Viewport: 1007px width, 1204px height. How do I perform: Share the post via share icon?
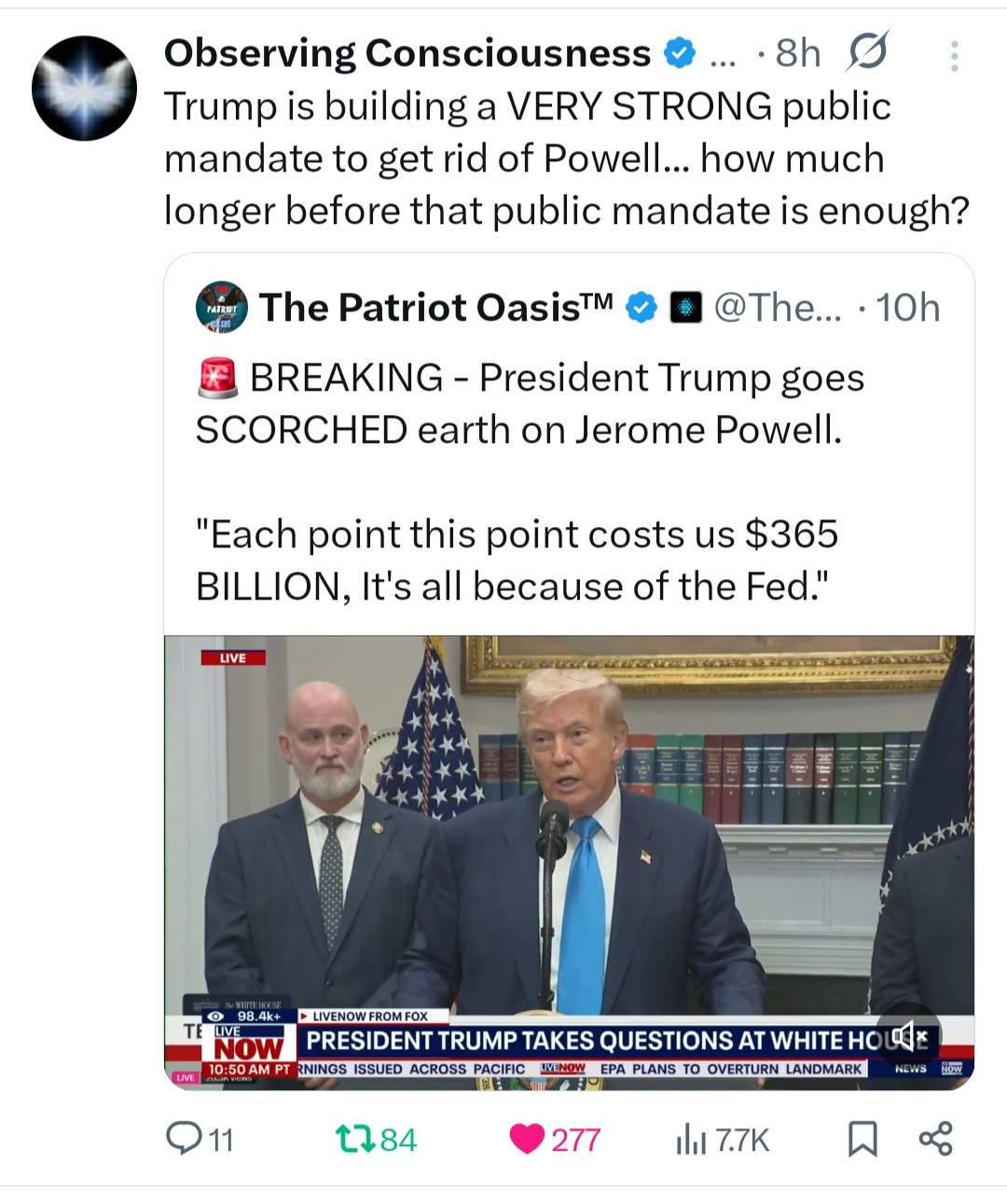point(936,1139)
